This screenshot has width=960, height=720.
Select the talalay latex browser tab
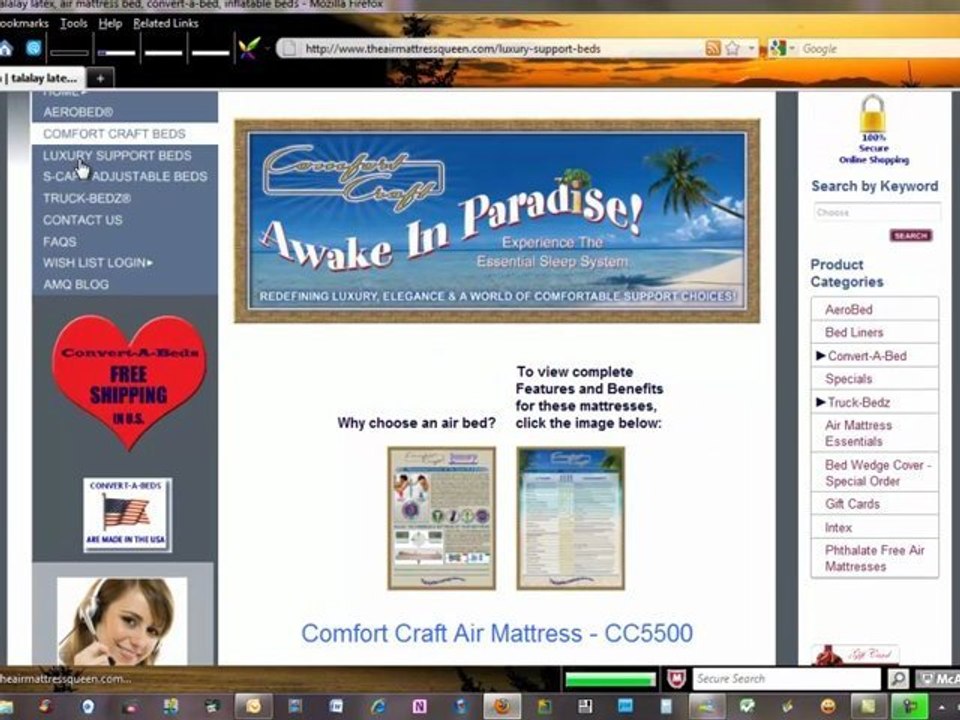point(40,78)
